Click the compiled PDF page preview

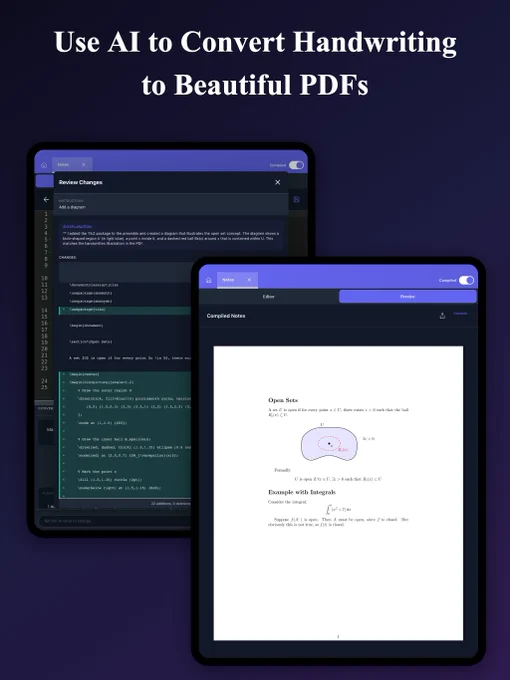coord(338,493)
